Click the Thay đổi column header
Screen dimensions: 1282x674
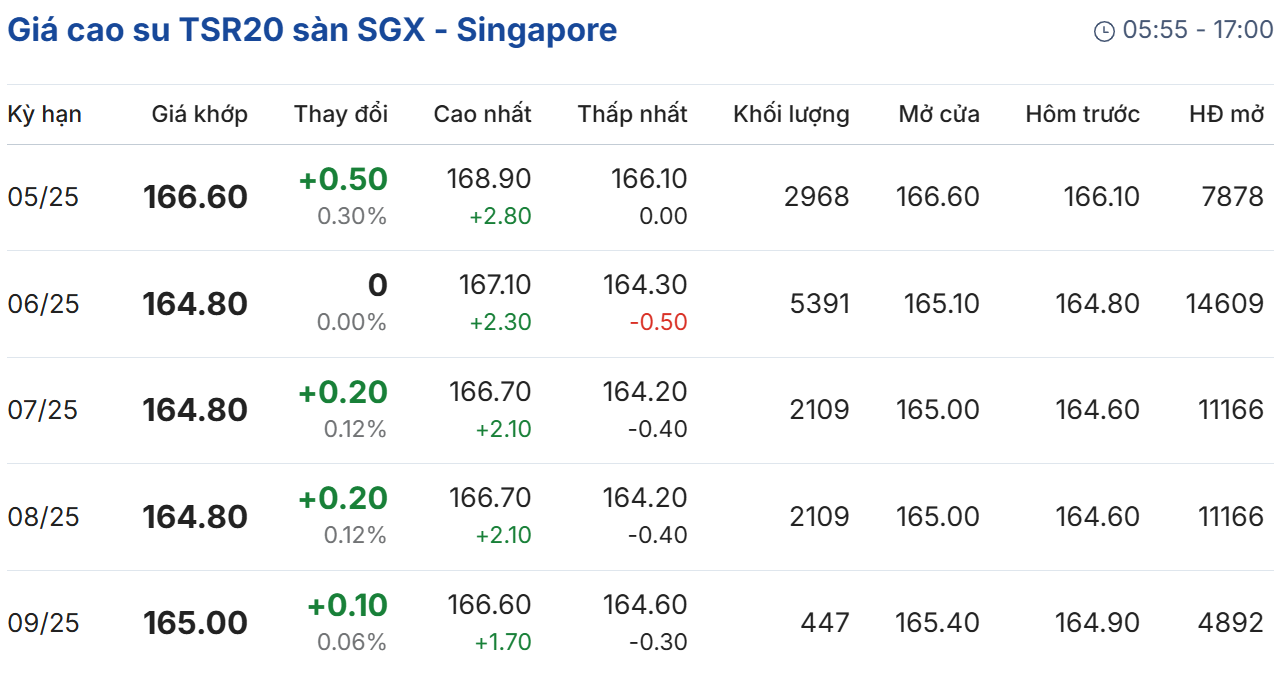coord(340,114)
